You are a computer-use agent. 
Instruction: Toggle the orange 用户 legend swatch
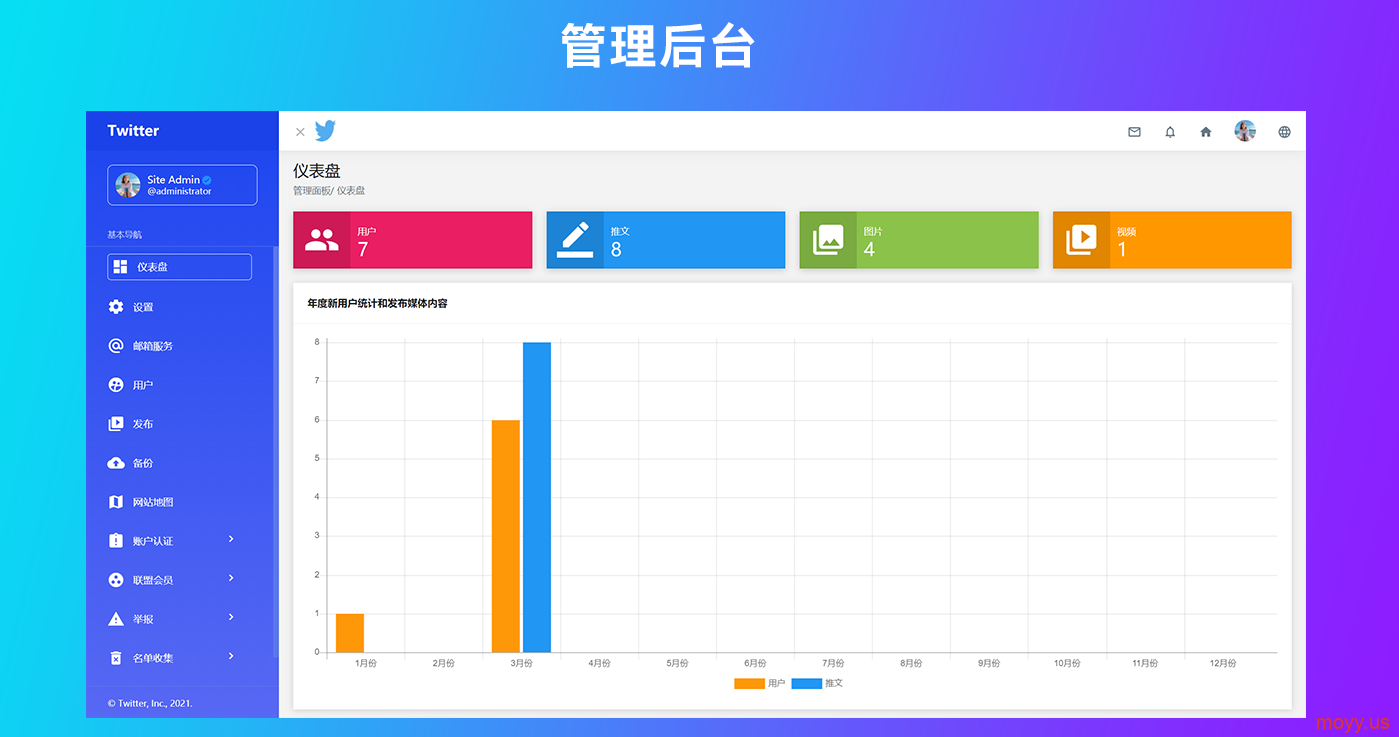749,683
